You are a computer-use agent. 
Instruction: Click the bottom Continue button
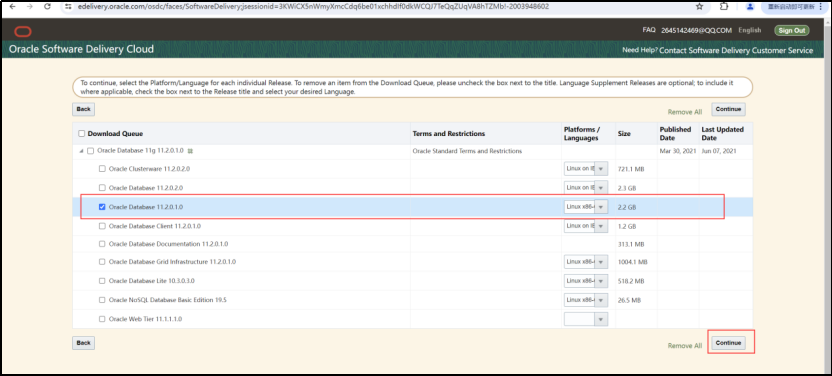tap(728, 343)
